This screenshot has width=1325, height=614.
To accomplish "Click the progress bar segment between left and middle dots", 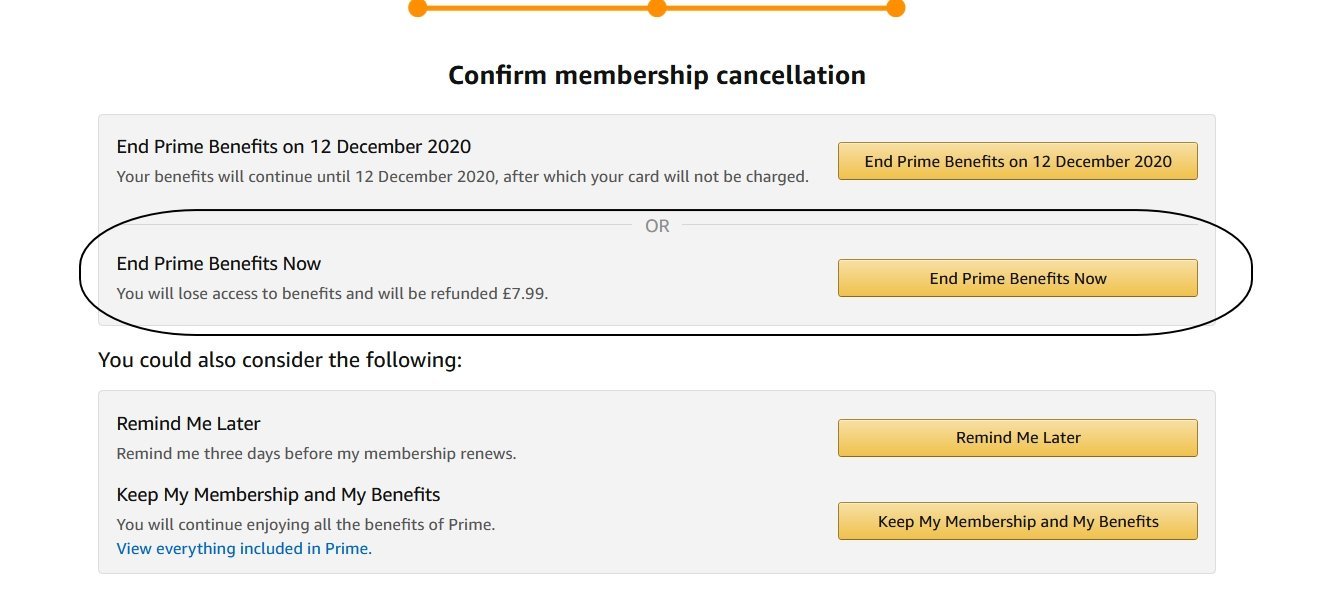I will 537,8.
